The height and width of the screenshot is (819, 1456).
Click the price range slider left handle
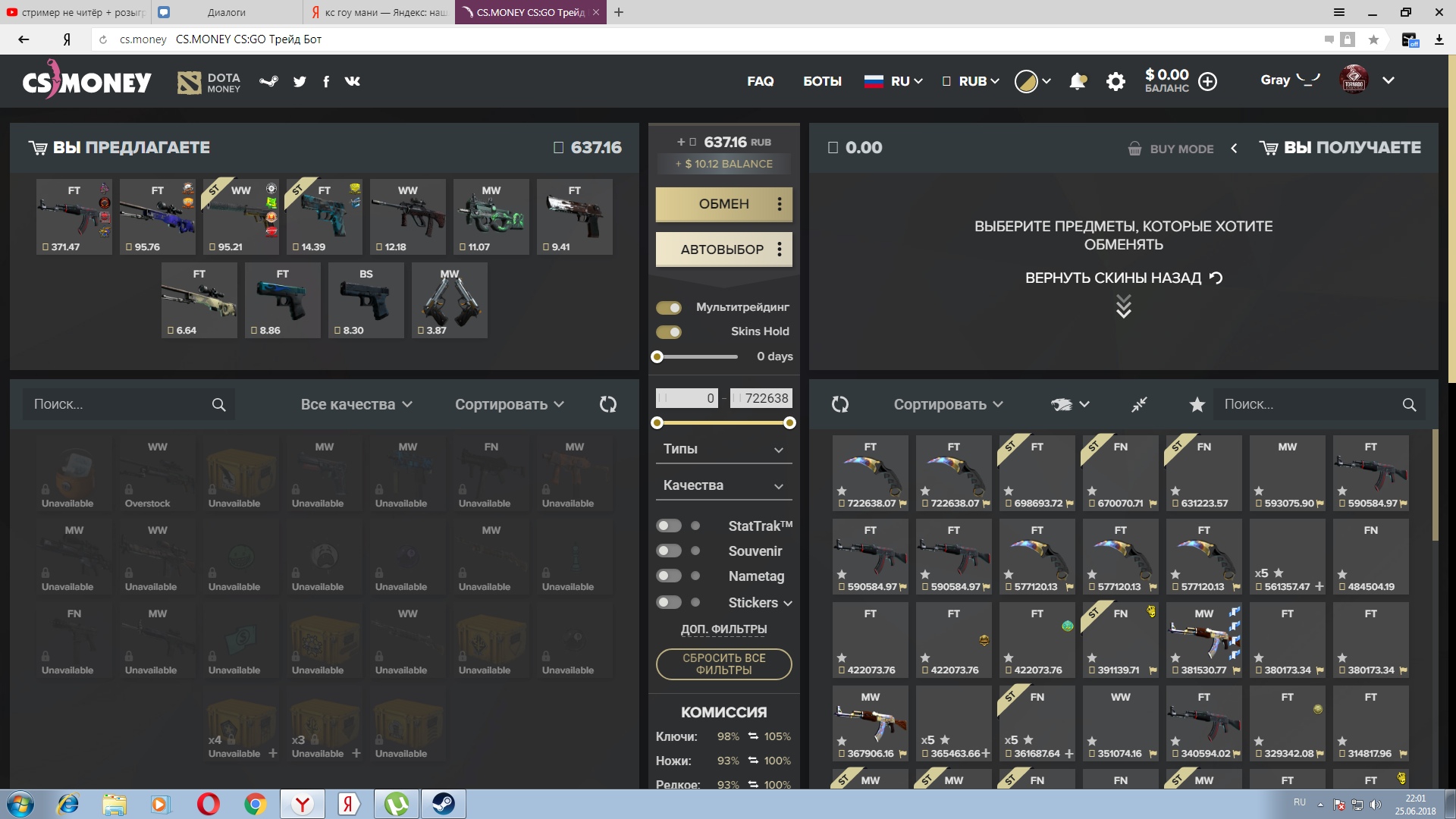(x=657, y=422)
